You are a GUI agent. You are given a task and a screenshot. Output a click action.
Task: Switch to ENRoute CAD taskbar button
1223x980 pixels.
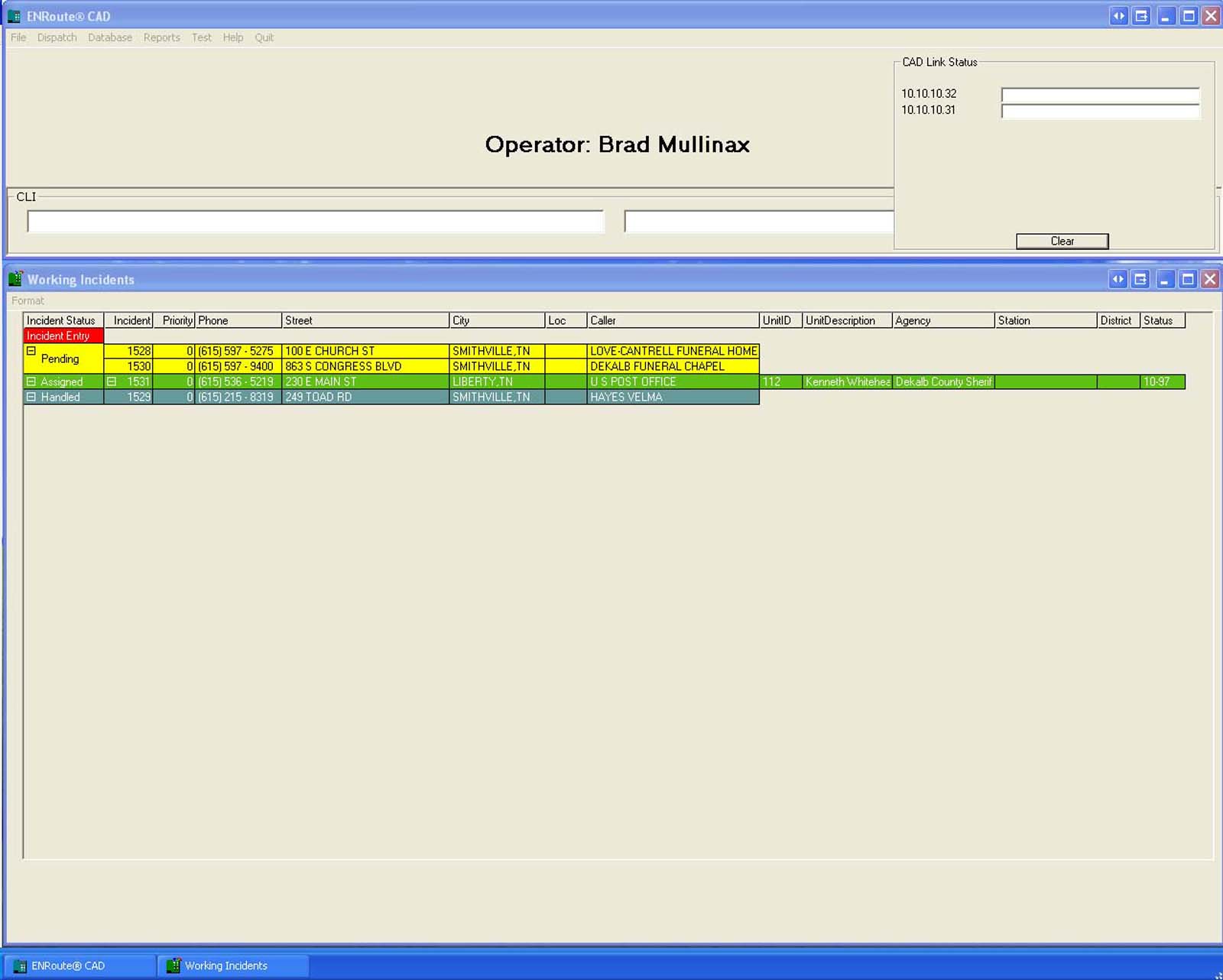79,966
